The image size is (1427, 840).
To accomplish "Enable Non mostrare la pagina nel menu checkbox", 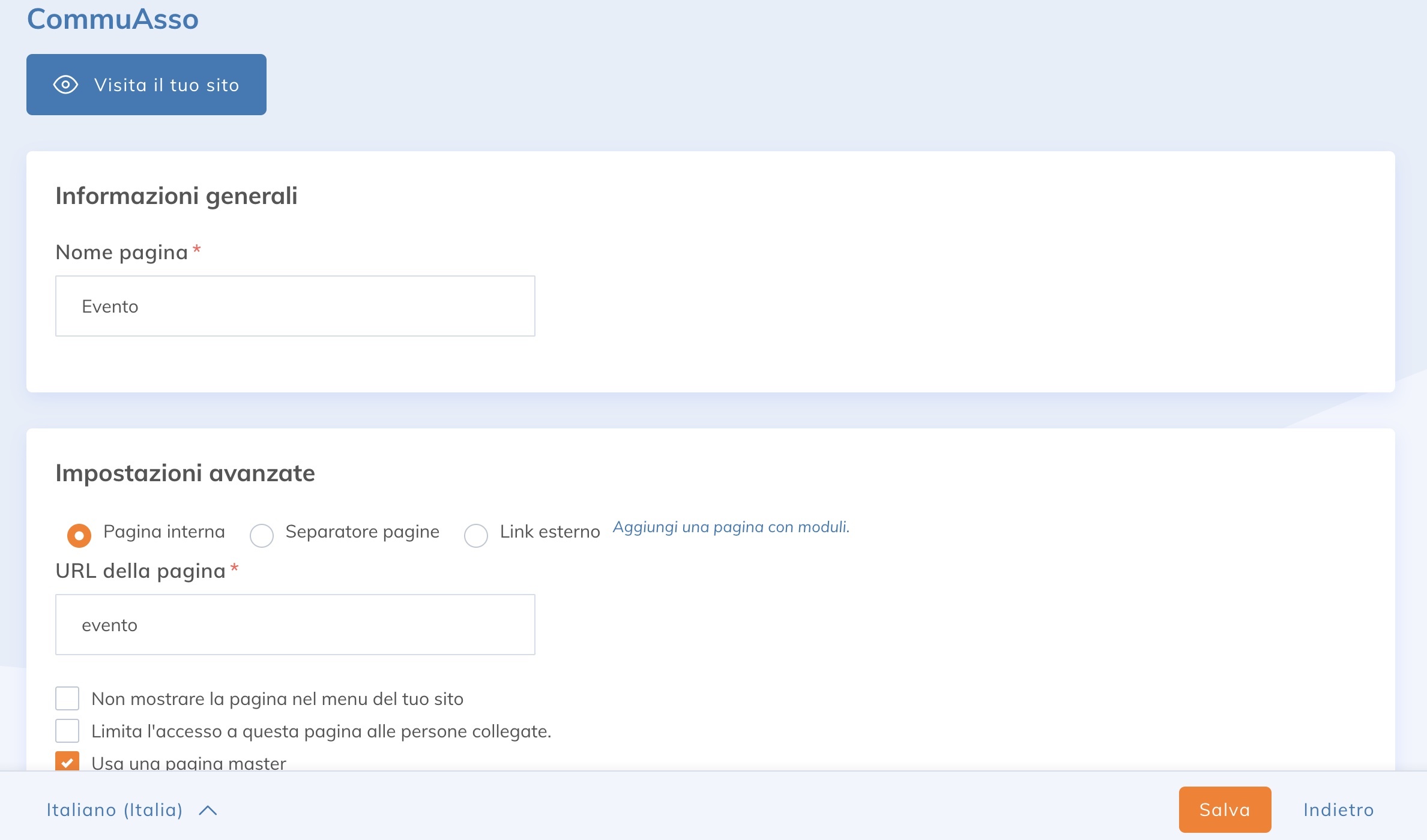I will tap(67, 698).
